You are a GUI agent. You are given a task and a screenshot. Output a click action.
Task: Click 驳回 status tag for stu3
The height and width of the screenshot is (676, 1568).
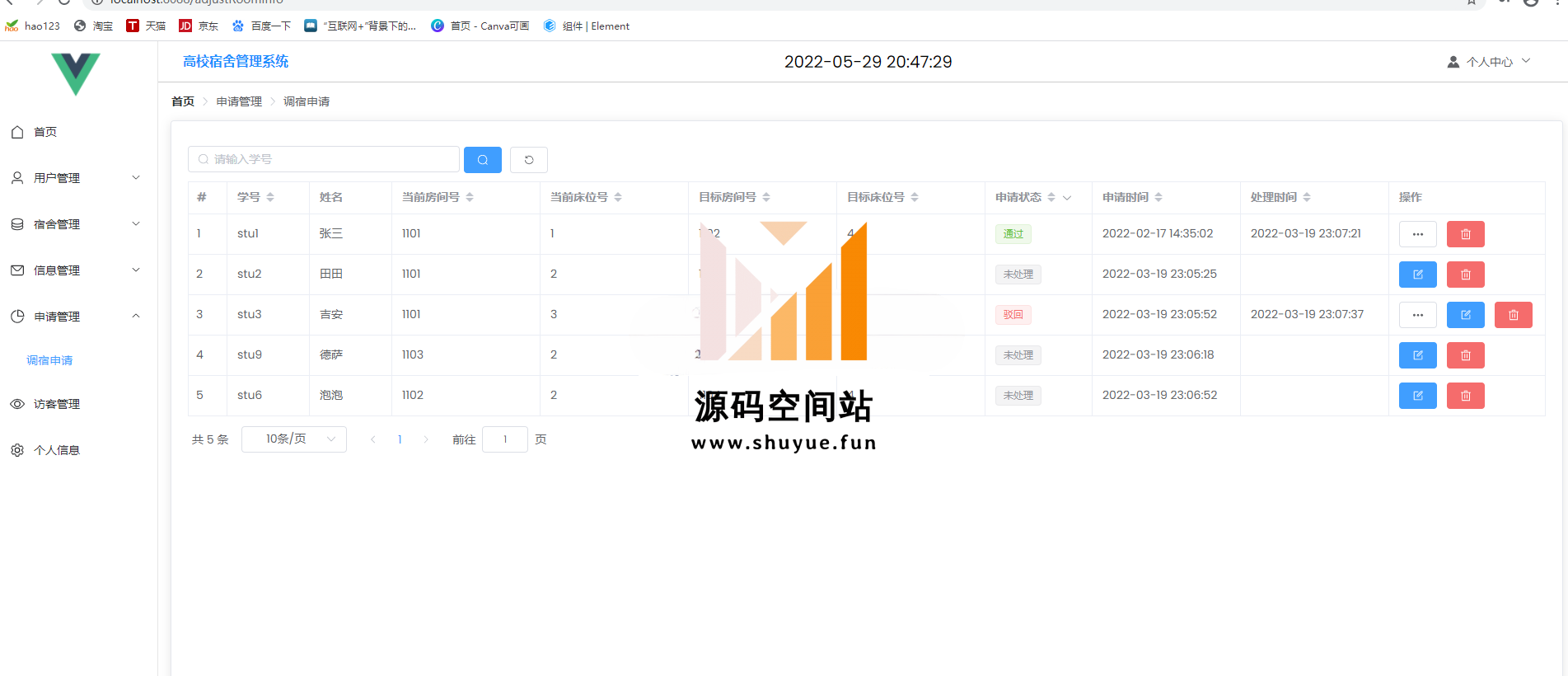point(1013,315)
